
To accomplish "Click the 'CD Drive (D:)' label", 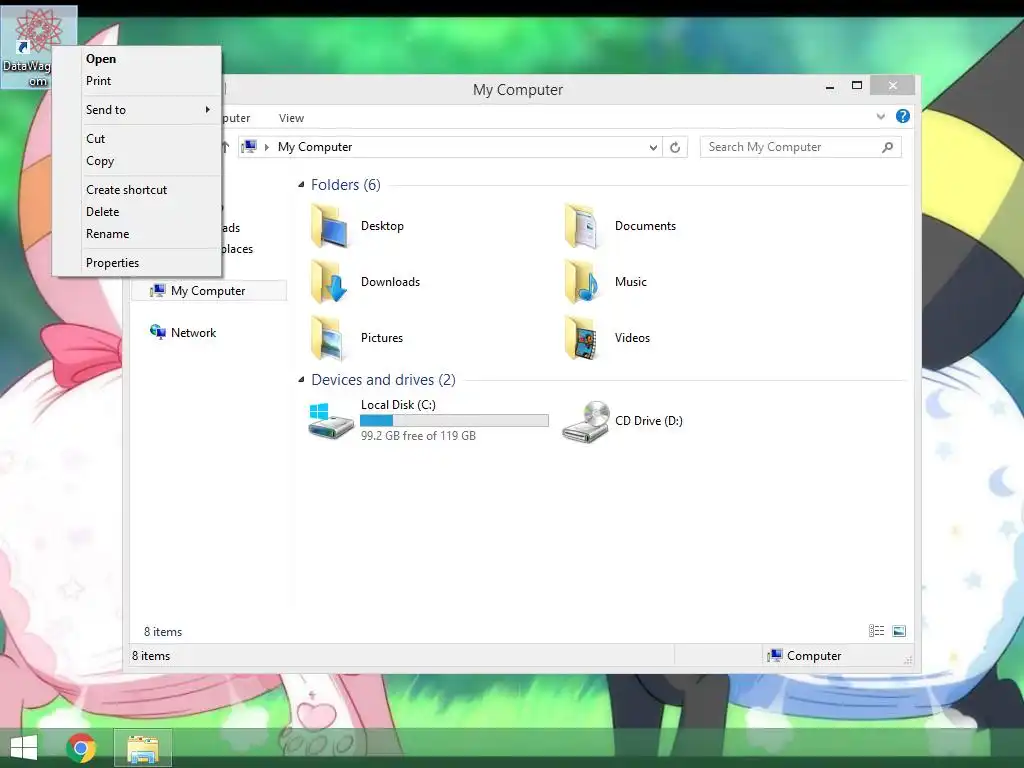I will (648, 421).
